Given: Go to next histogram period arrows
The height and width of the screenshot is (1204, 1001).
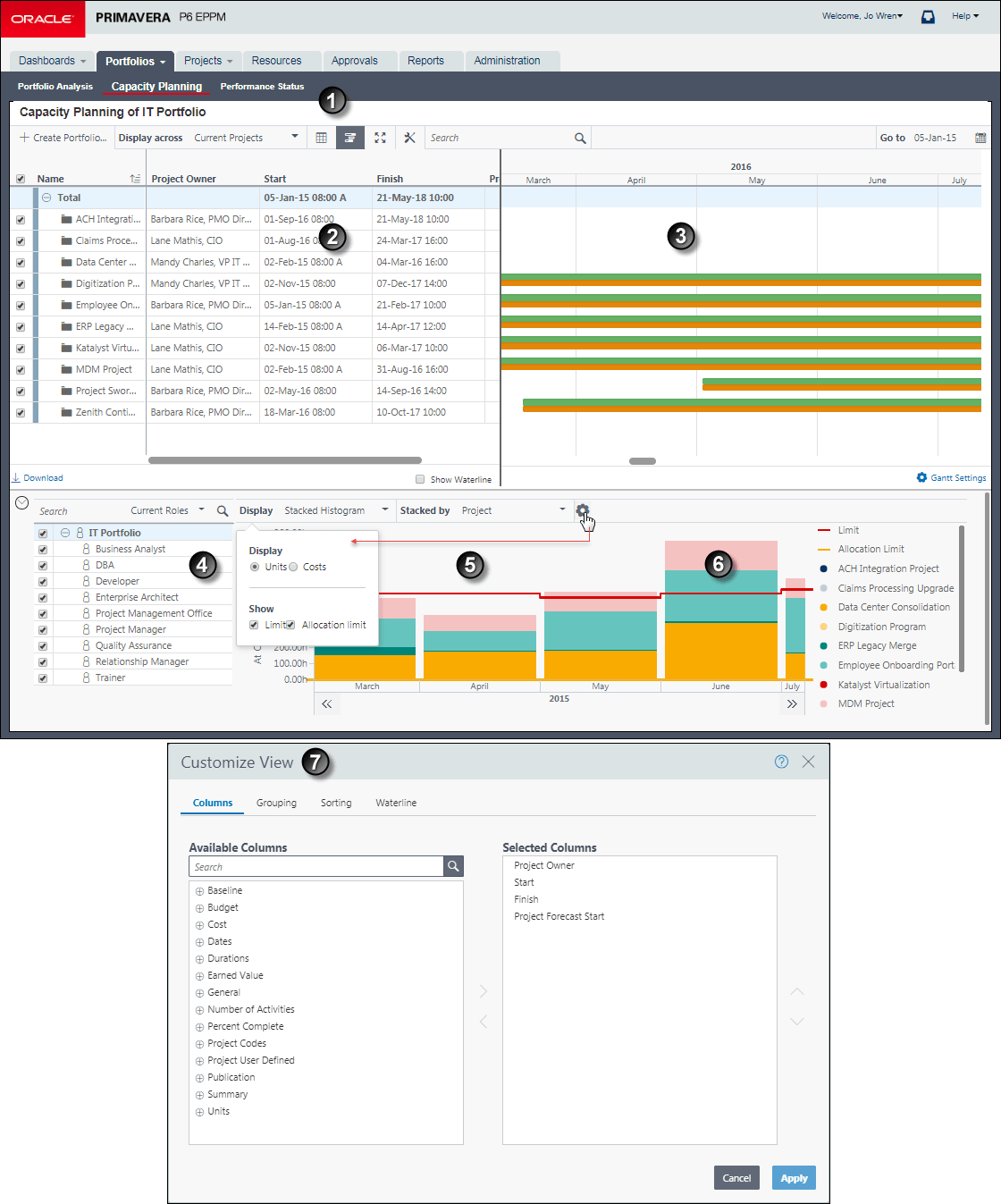Looking at the screenshot, I should point(792,704).
